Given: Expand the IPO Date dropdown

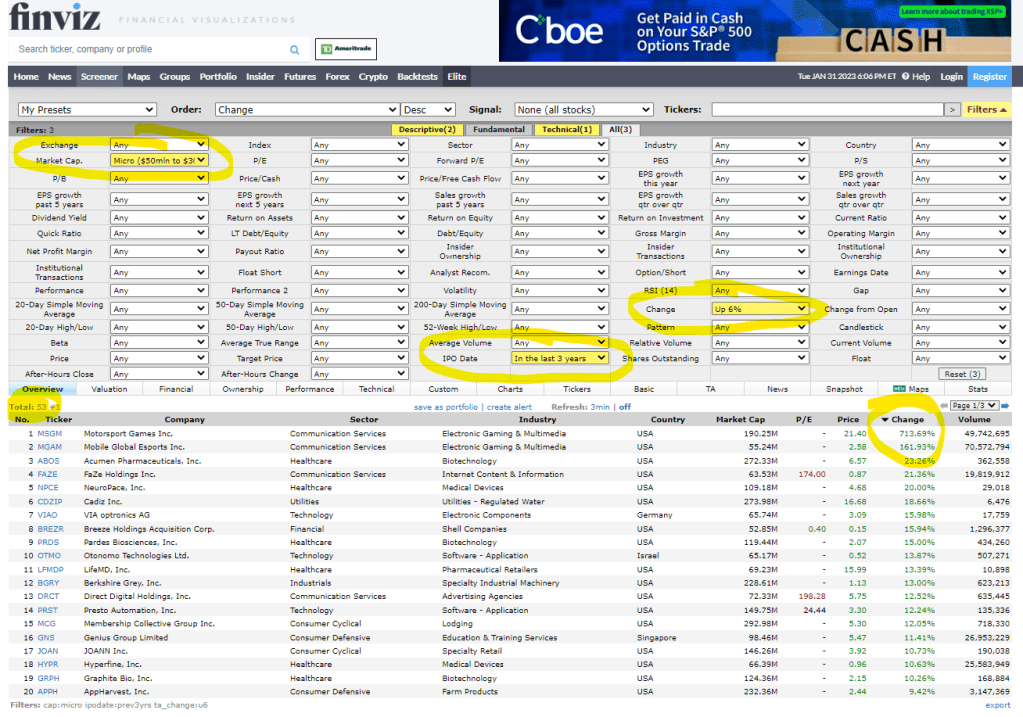Looking at the screenshot, I should (560, 358).
